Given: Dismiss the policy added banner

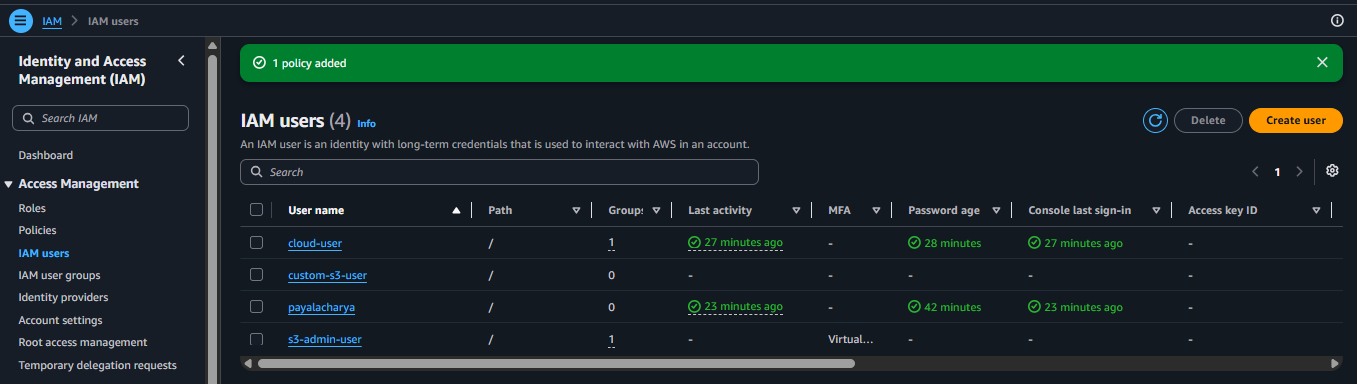Looking at the screenshot, I should [1322, 62].
